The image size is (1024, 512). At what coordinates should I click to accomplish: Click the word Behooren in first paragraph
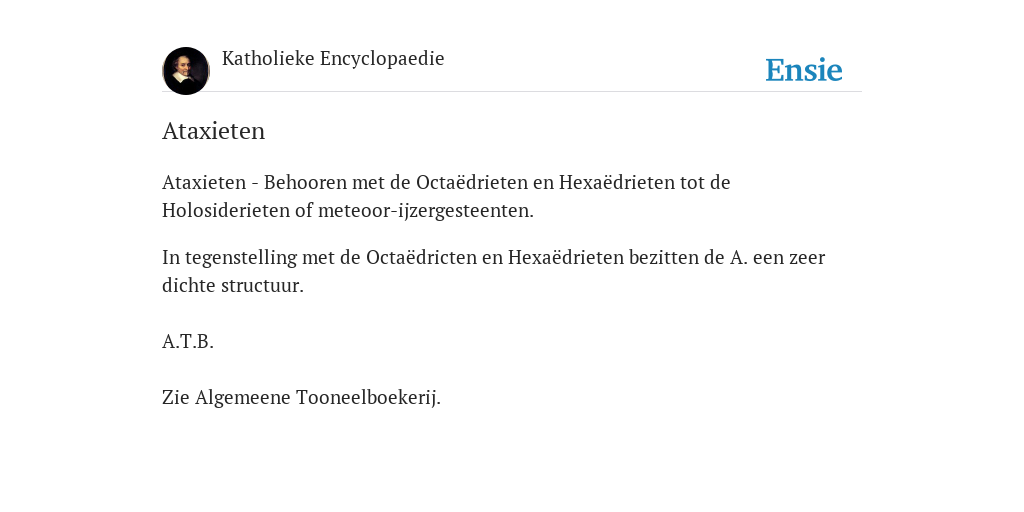305,182
